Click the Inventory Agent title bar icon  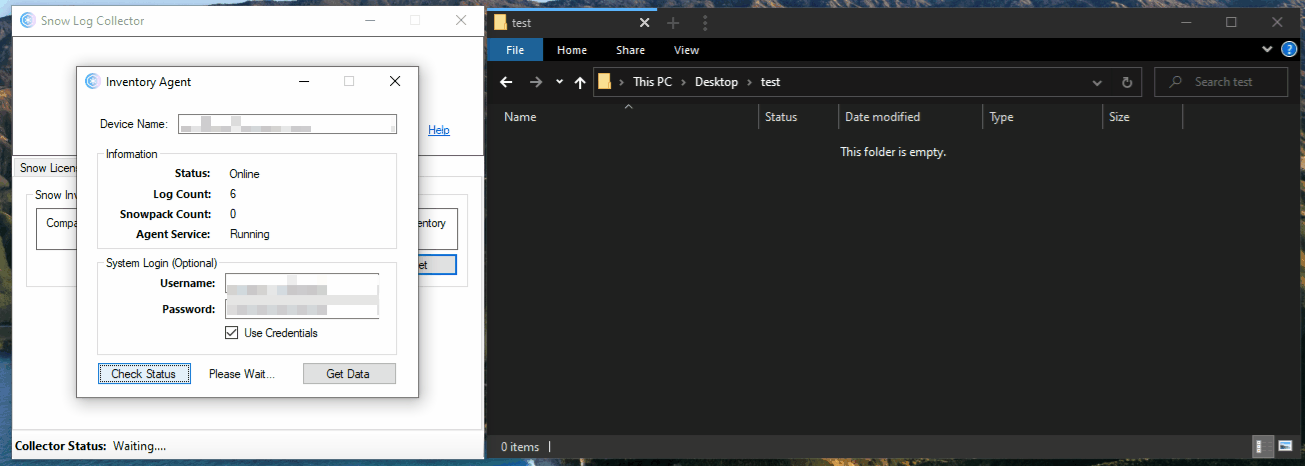[92, 82]
